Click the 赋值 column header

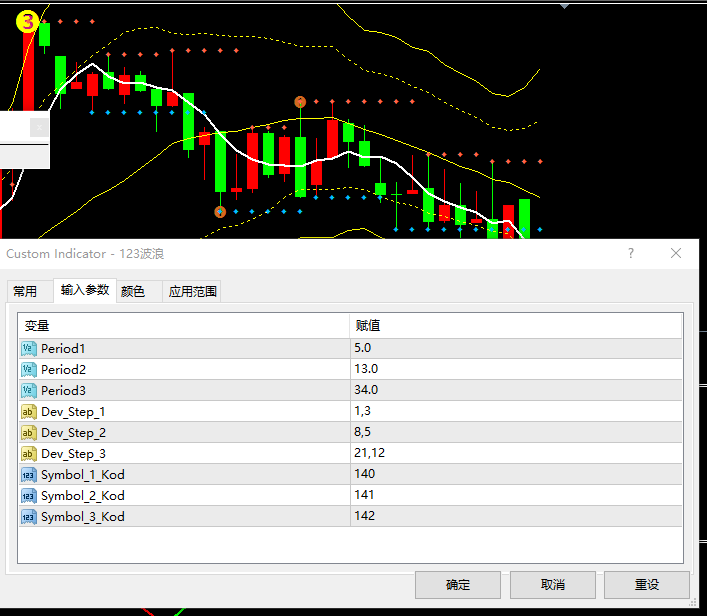click(x=516, y=326)
